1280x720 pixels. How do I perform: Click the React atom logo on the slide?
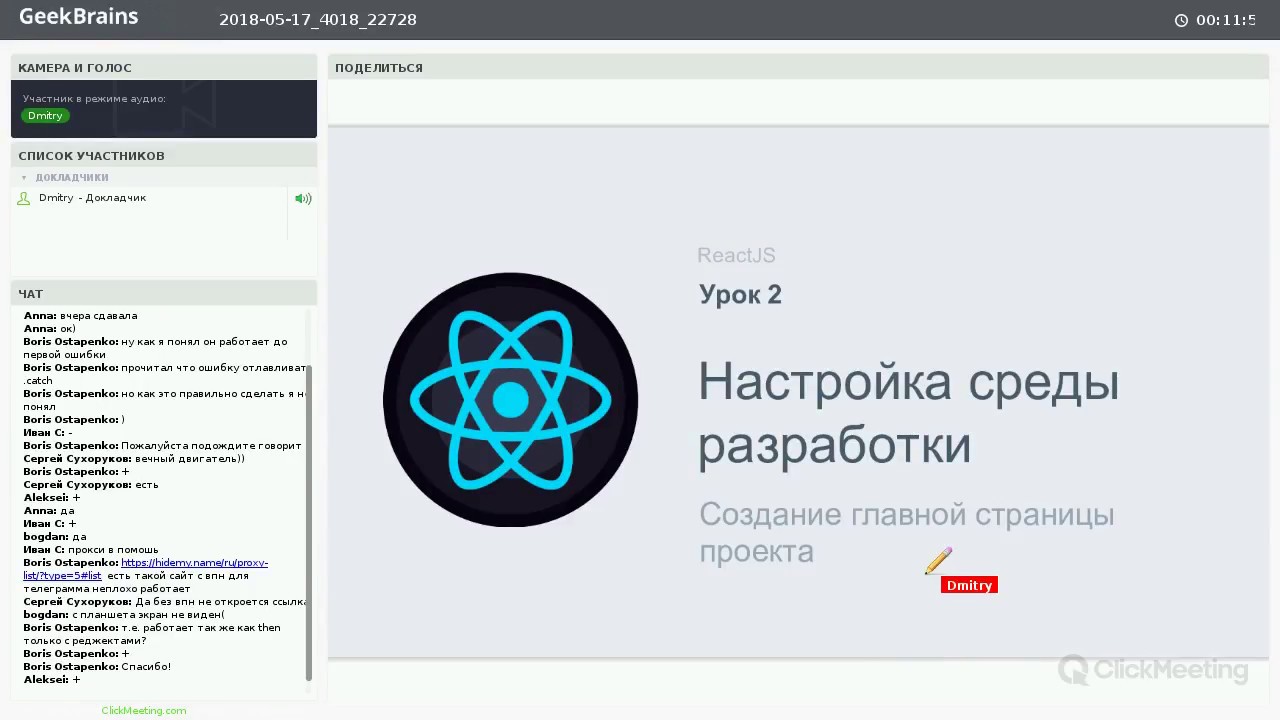[x=510, y=400]
